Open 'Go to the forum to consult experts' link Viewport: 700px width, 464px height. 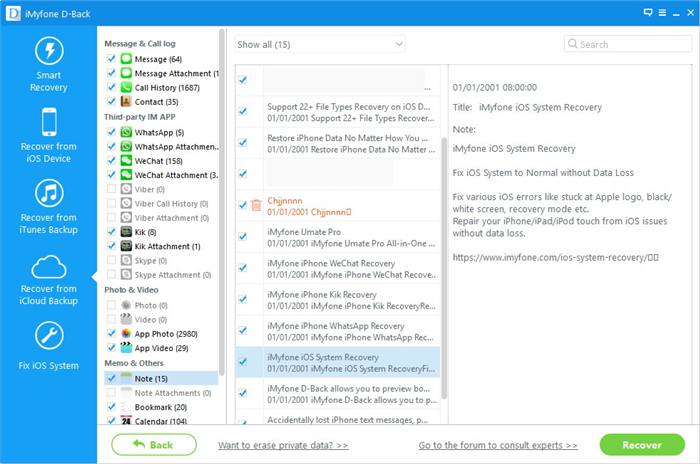click(498, 445)
